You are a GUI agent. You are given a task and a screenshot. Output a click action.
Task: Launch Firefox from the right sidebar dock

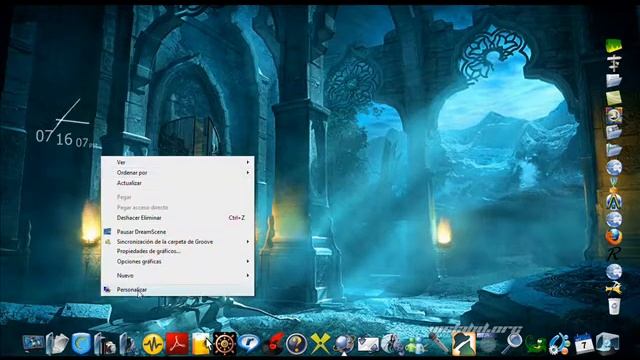click(613, 237)
